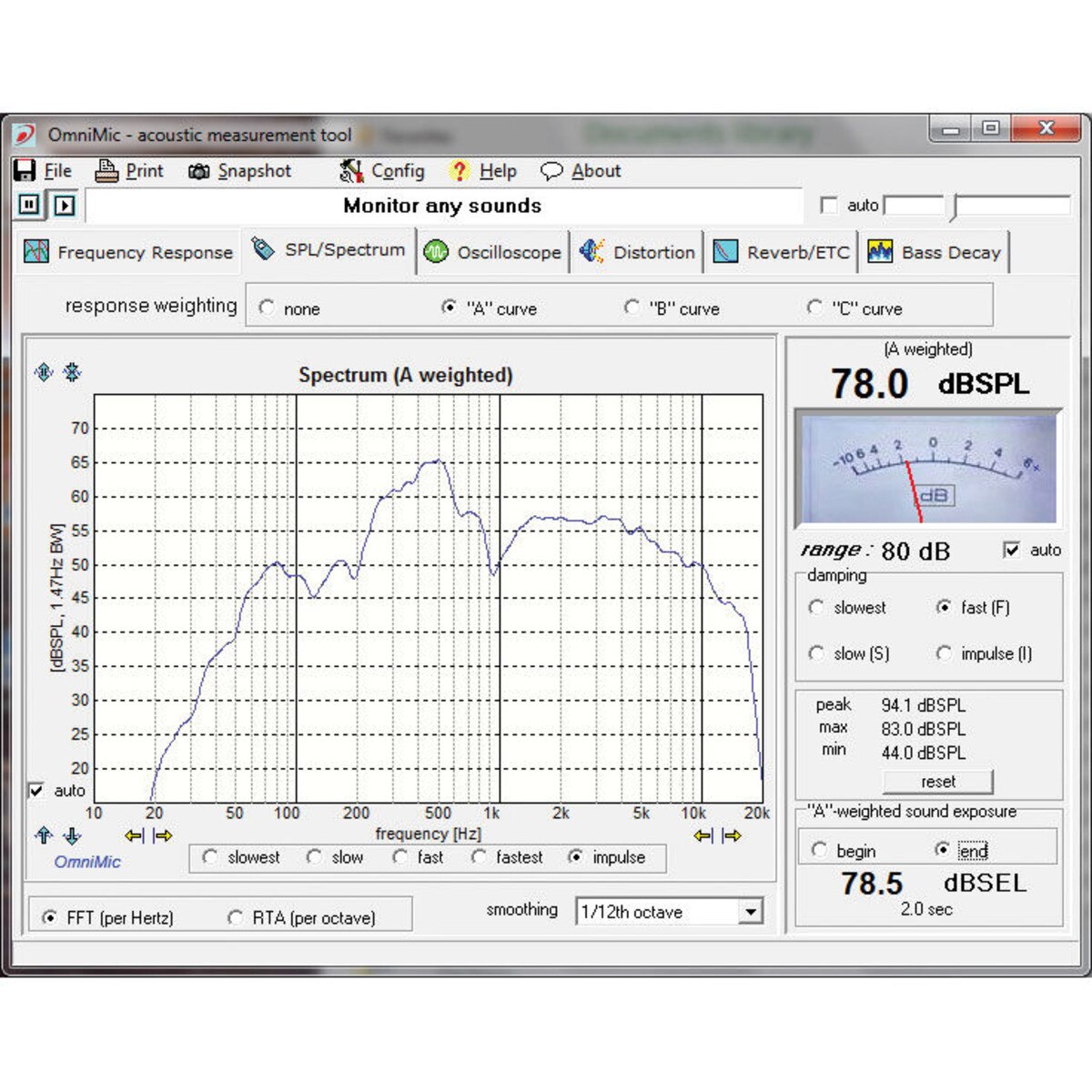Reset the peak, max, min readings
The width and height of the screenshot is (1092, 1092).
pos(937,782)
